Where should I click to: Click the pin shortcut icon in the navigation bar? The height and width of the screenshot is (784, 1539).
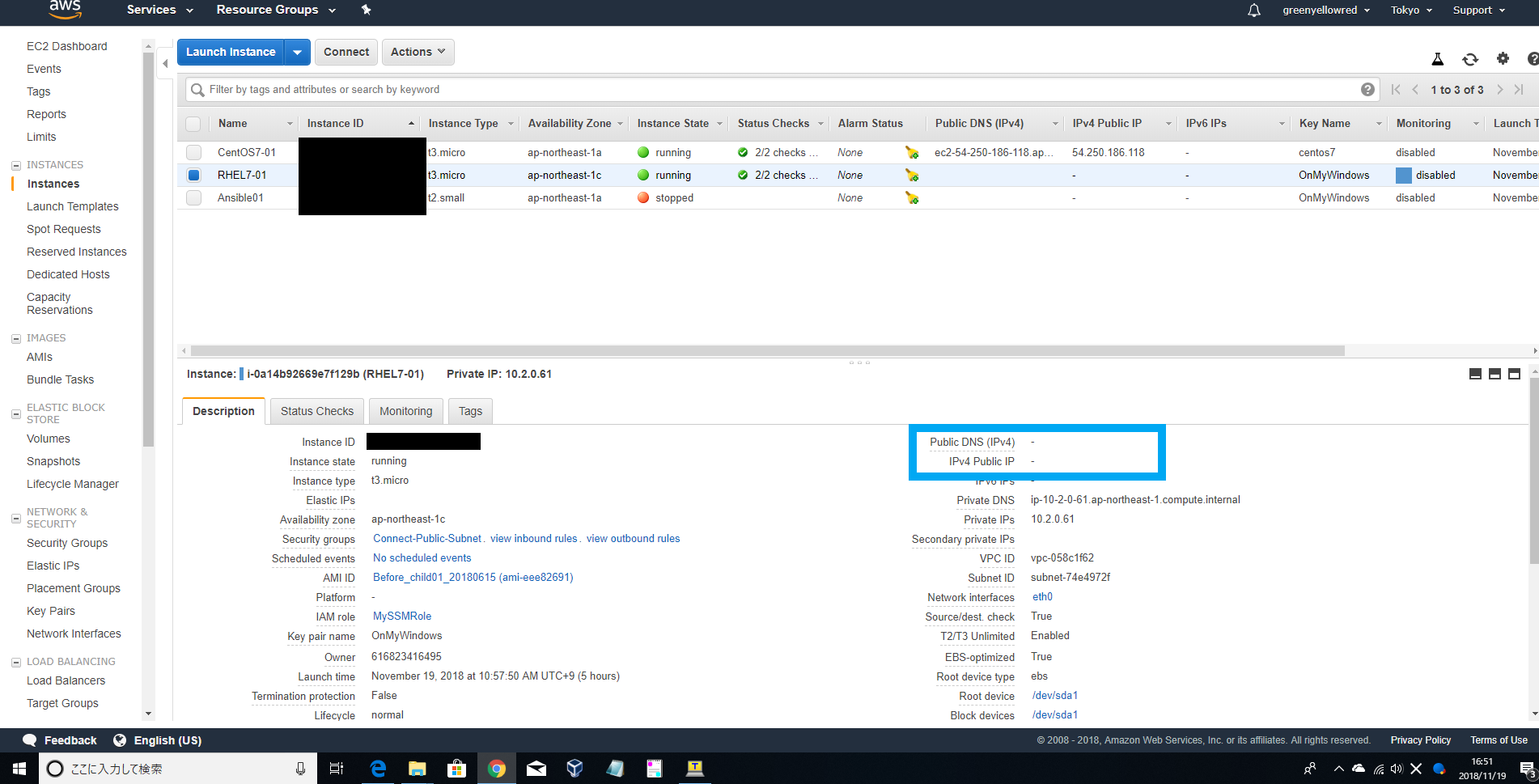point(366,10)
